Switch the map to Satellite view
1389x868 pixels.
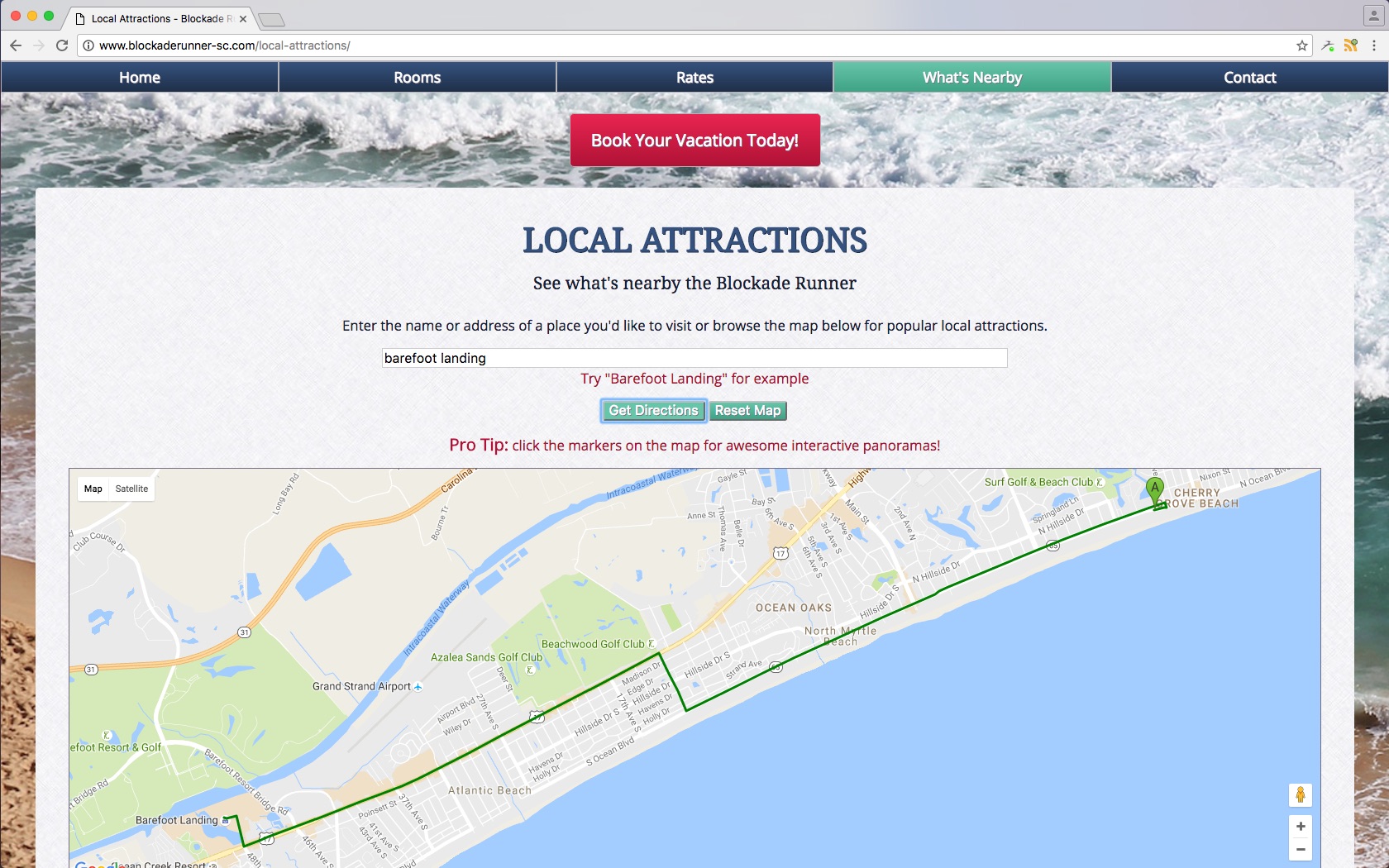point(131,489)
